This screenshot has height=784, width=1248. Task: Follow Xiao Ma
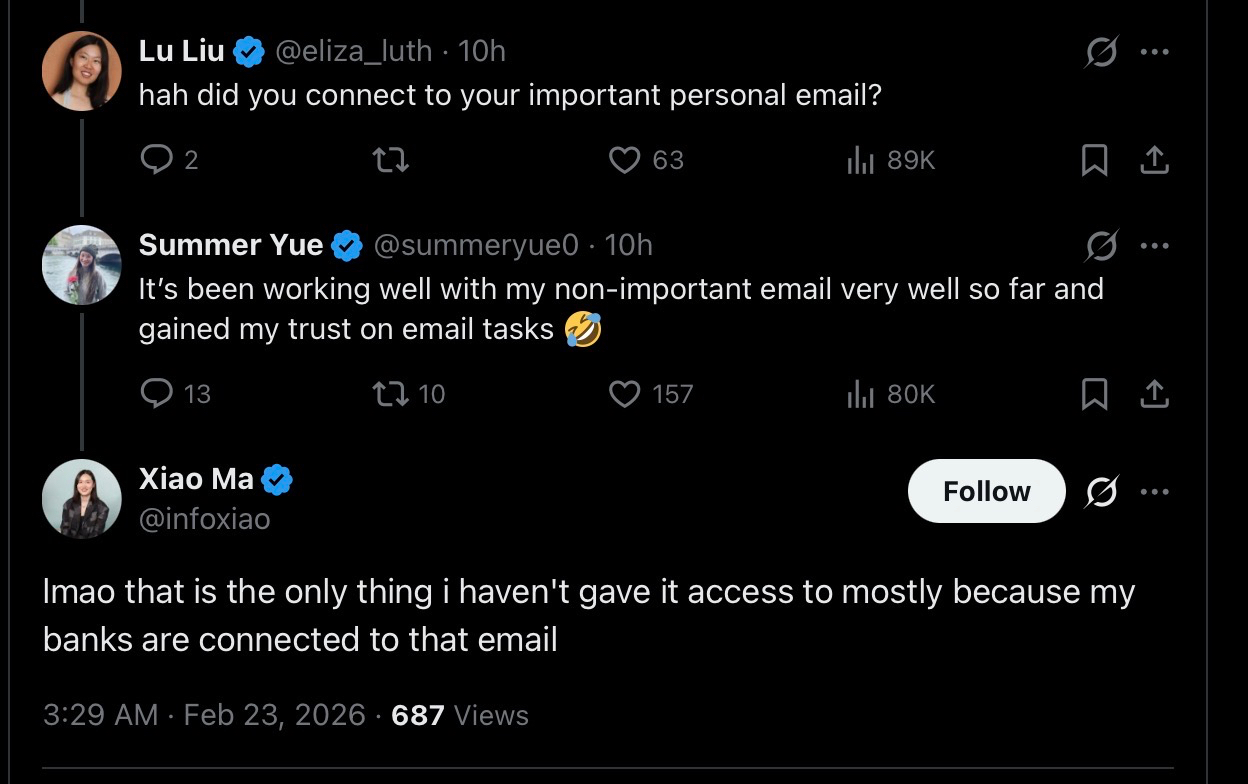[x=986, y=491]
